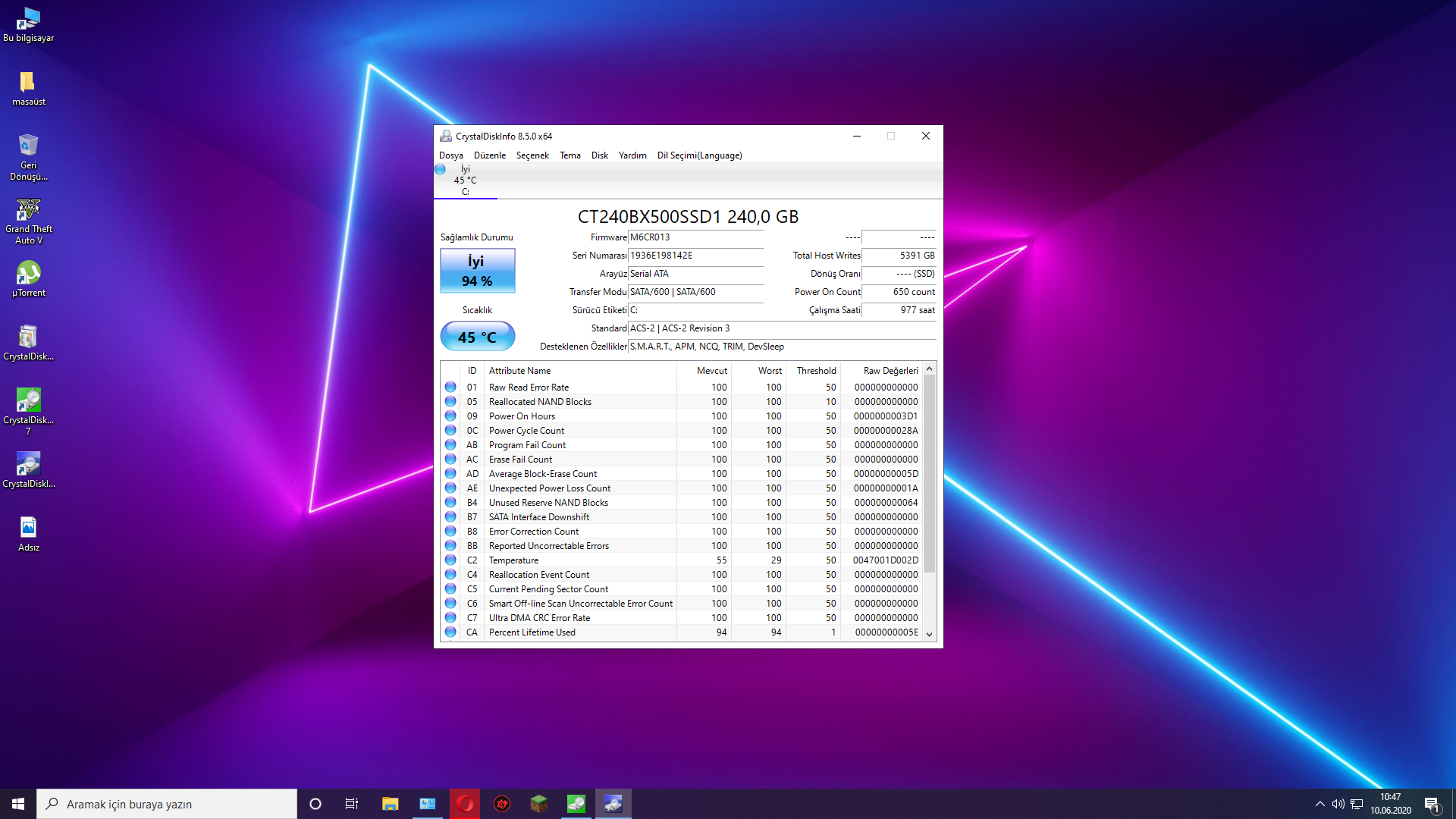Click the Windows Start button
The height and width of the screenshot is (819, 1456).
click(x=18, y=804)
